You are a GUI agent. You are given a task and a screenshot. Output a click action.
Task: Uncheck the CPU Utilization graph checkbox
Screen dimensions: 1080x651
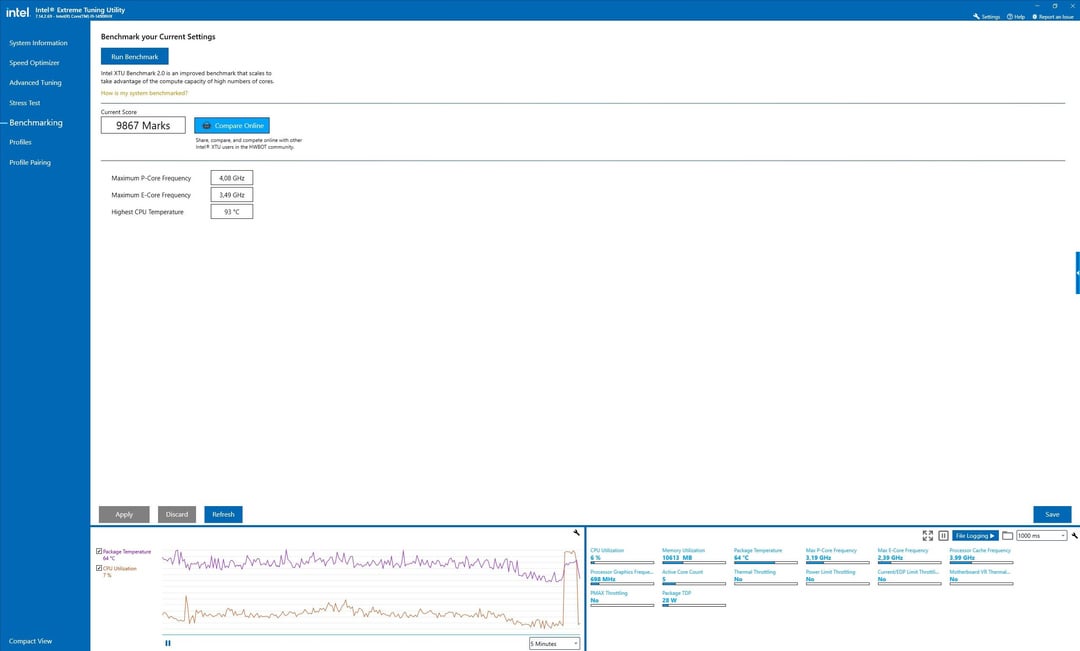[x=99, y=568]
